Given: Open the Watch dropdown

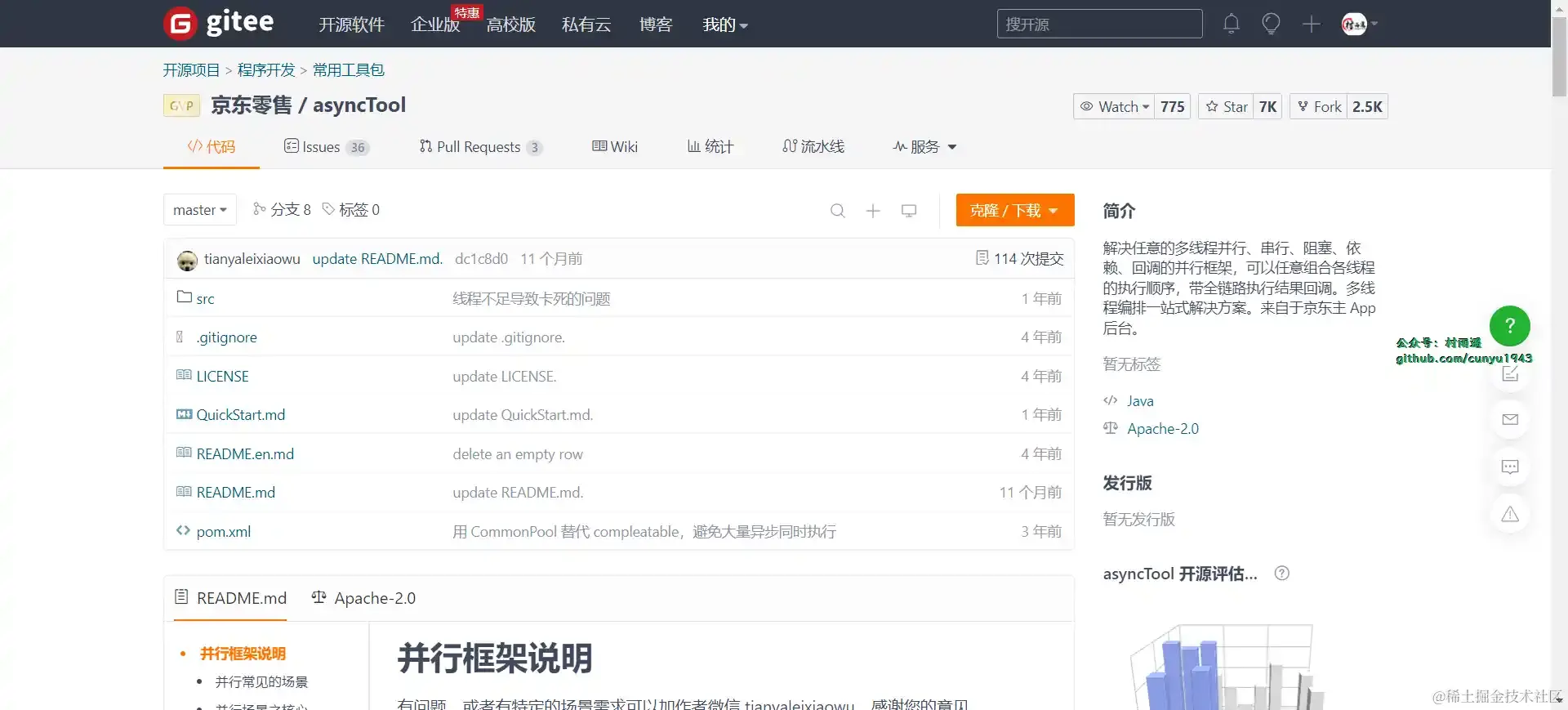Looking at the screenshot, I should point(1114,107).
